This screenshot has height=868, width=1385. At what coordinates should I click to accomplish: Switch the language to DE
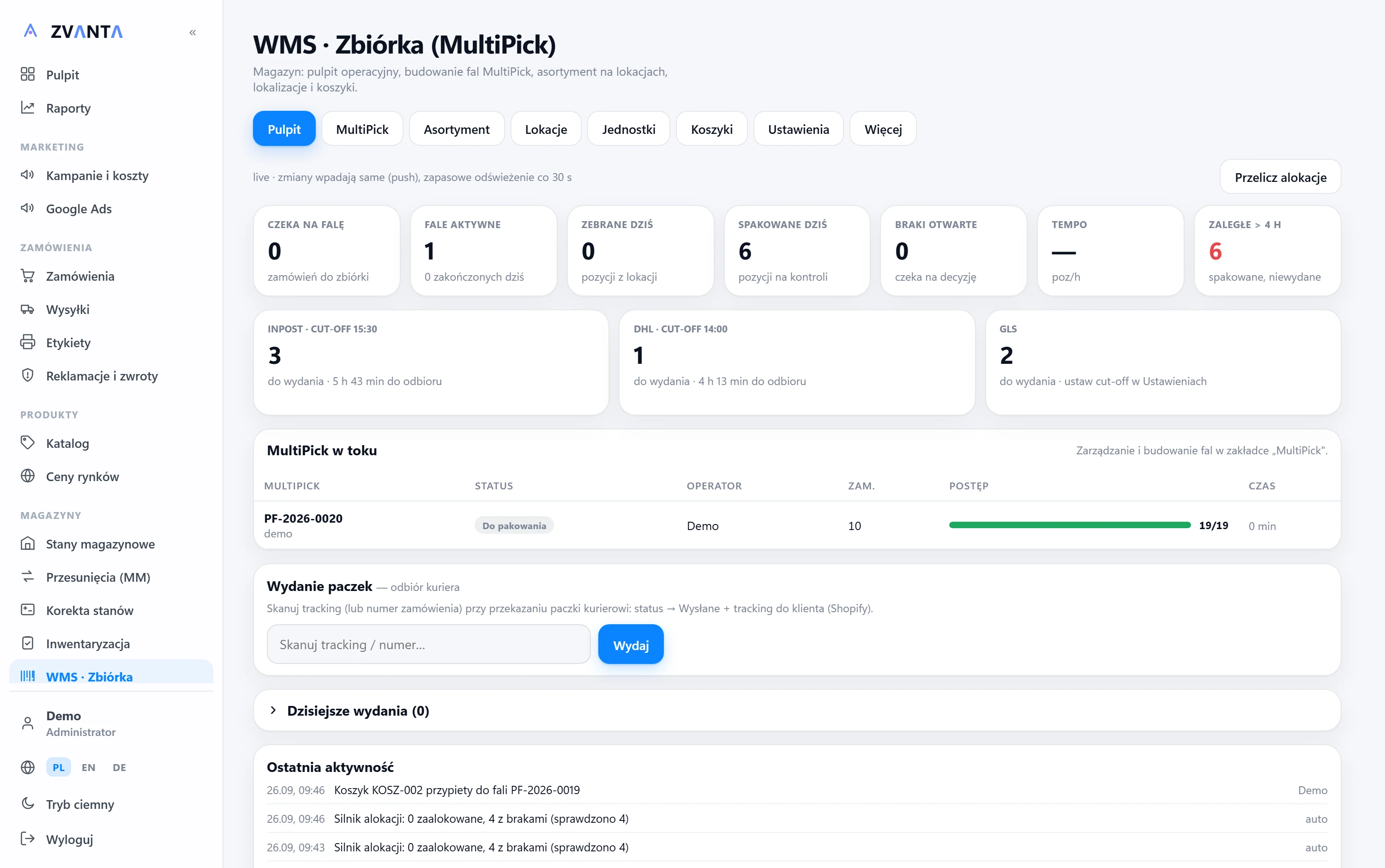pyautogui.click(x=120, y=767)
